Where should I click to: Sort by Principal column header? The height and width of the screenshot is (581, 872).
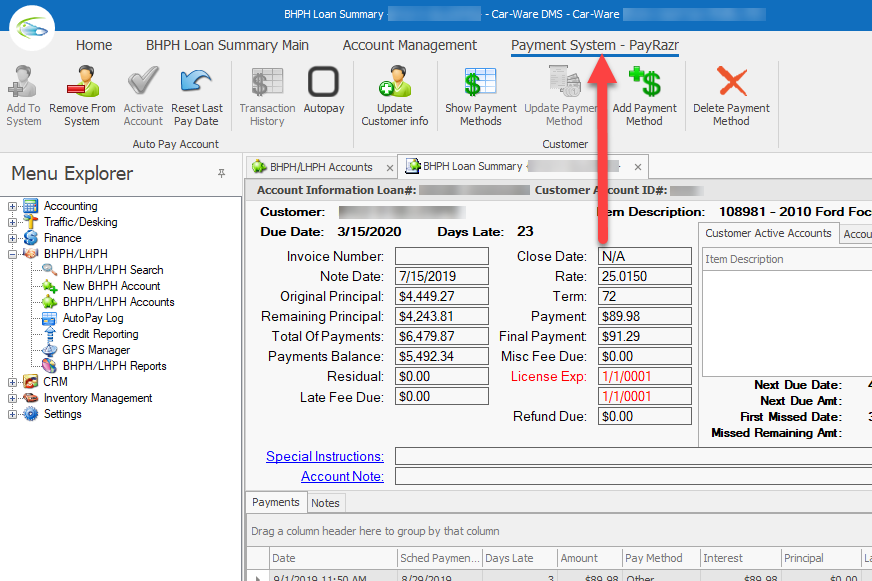point(821,558)
